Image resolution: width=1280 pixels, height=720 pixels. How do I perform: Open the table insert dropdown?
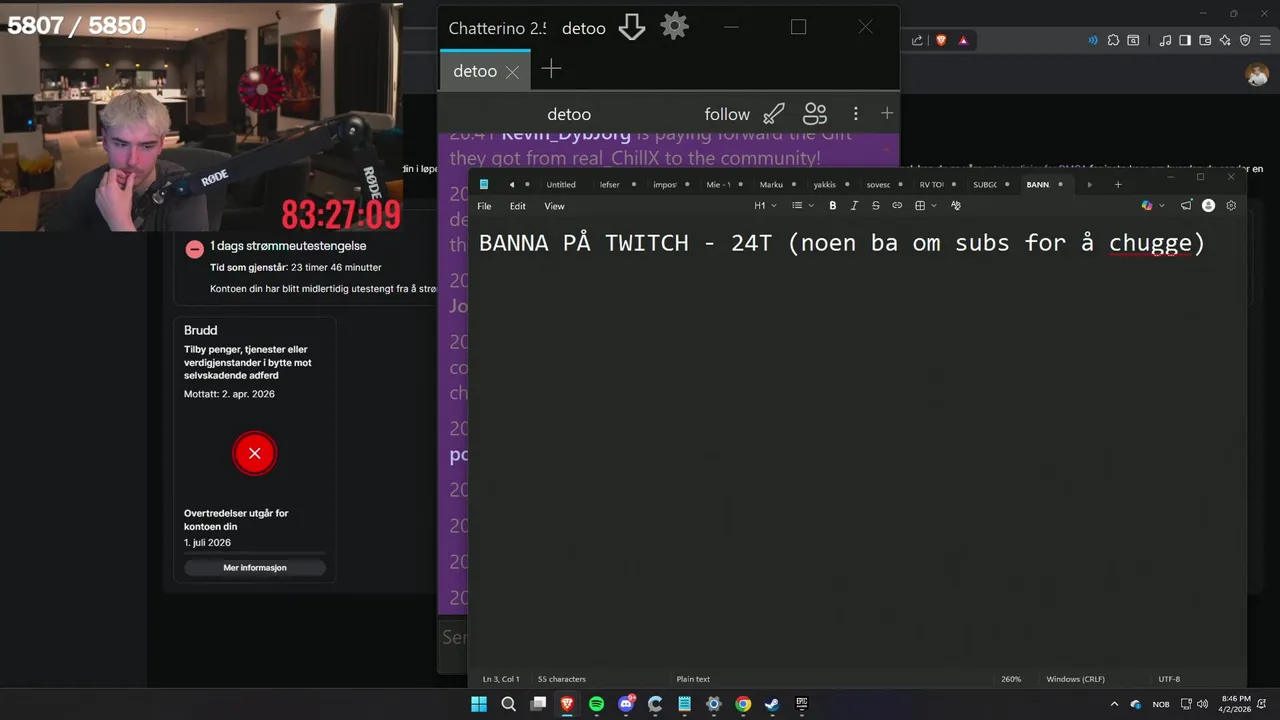click(925, 206)
